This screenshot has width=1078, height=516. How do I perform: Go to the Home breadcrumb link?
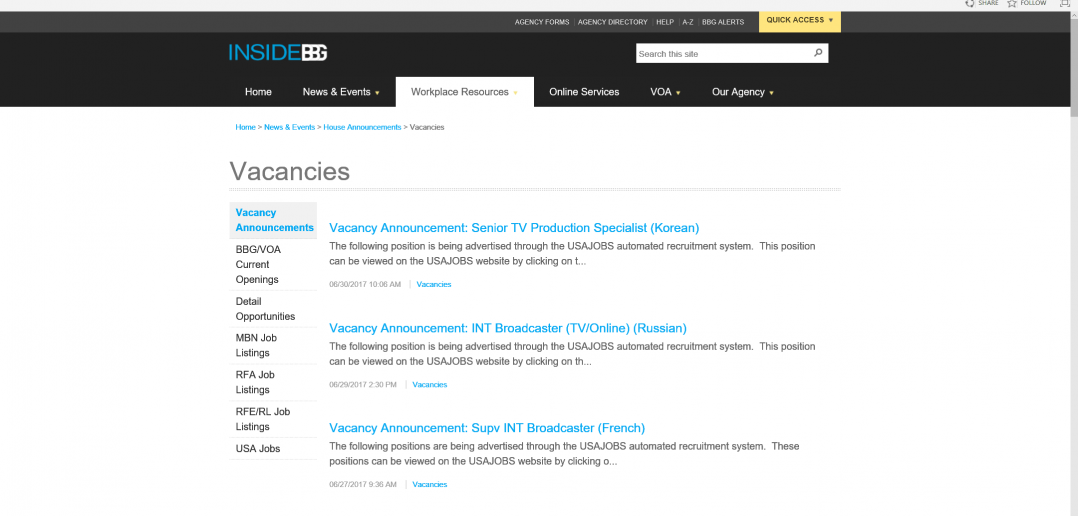[x=245, y=127]
